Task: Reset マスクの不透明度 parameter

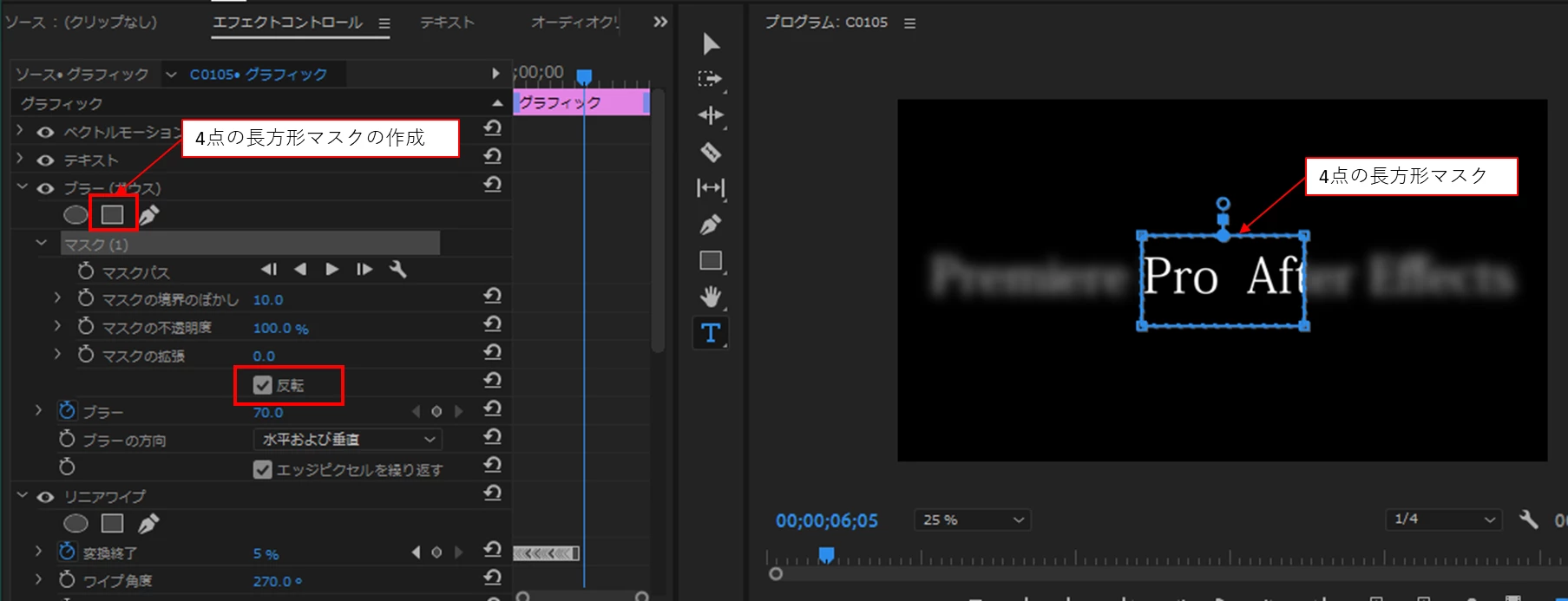Action: (493, 324)
